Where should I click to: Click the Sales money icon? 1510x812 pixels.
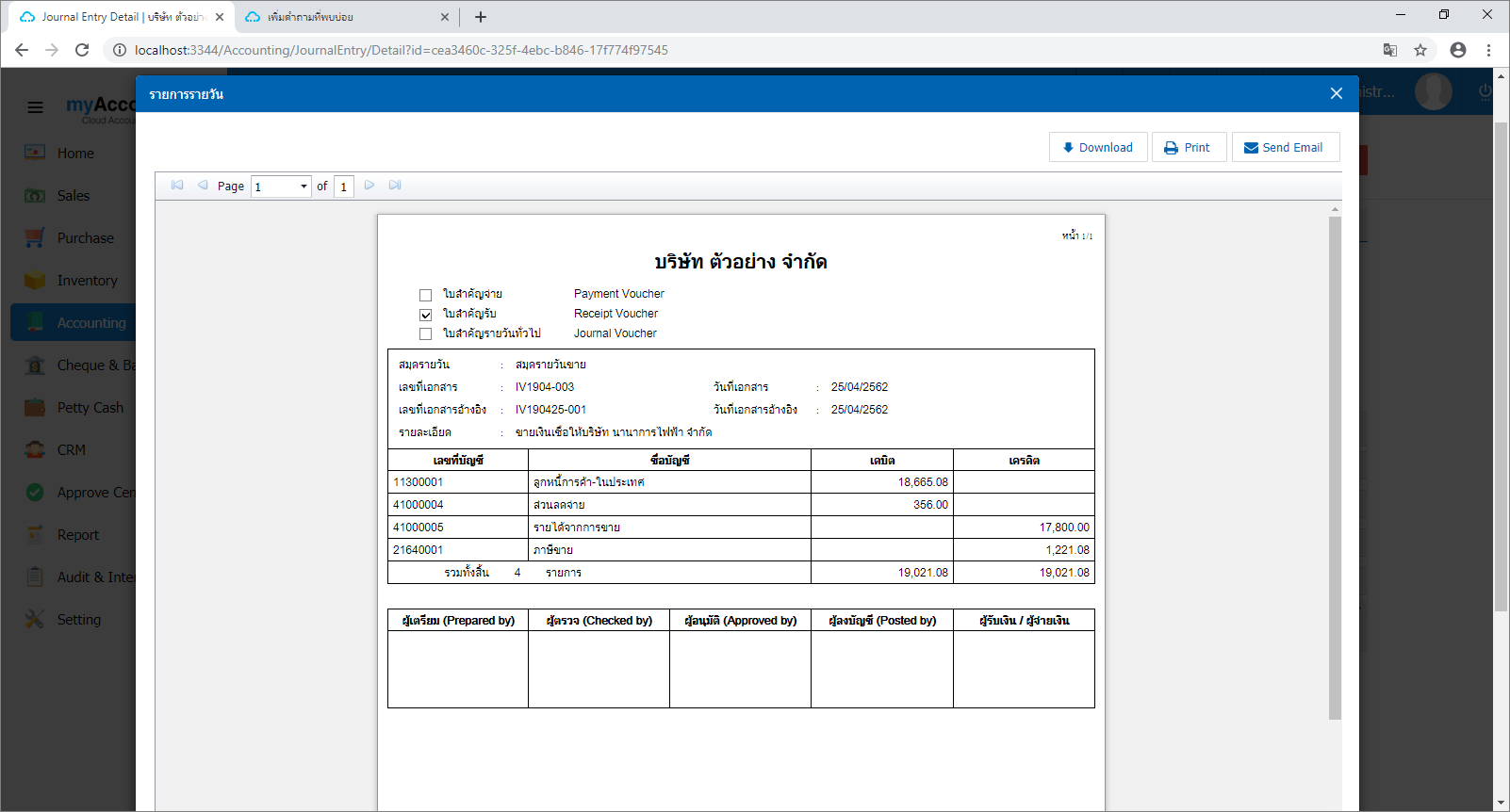pyautogui.click(x=35, y=195)
